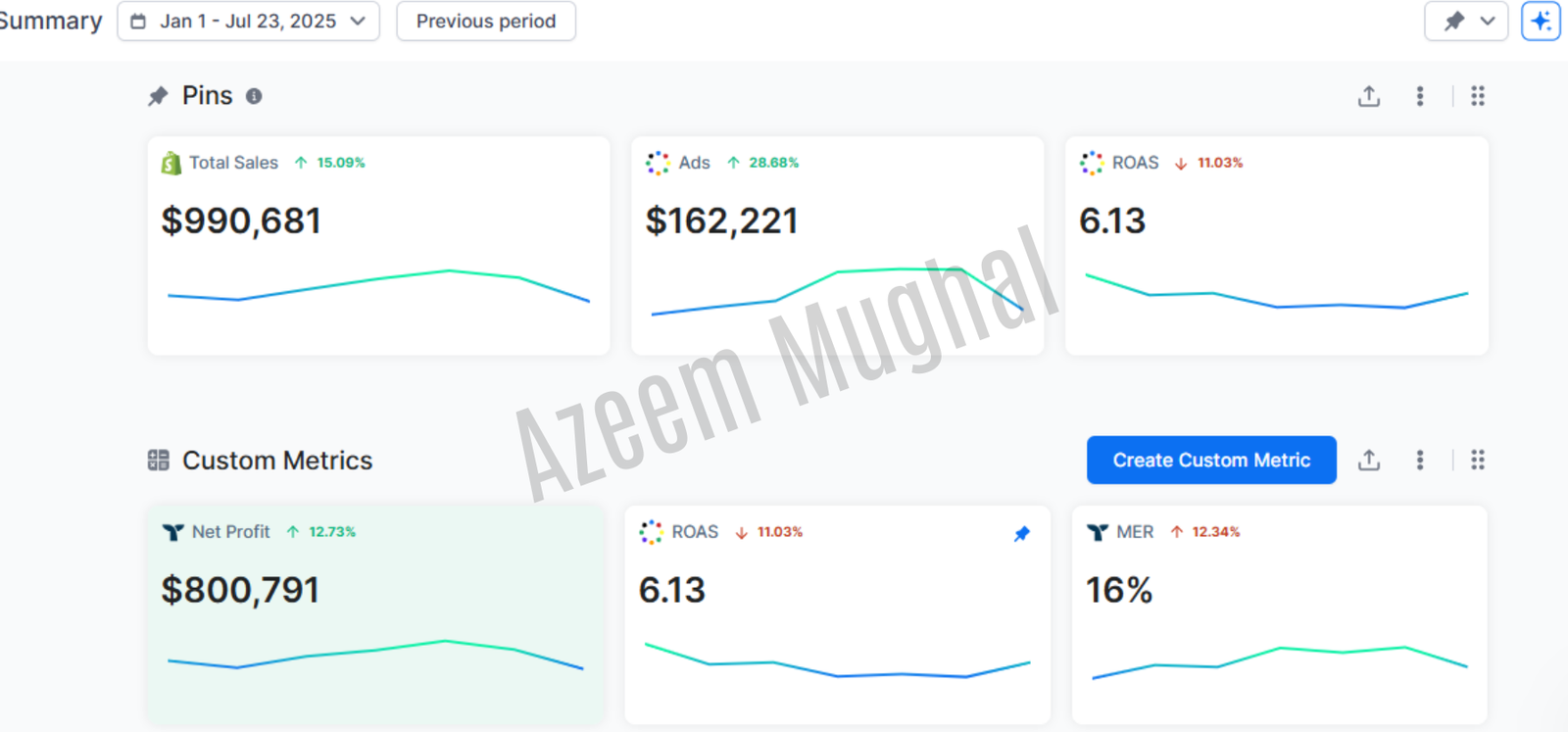Click the pinned ROAS value 6.13 in Pins
Screen dimensions: 1568x732
pyautogui.click(x=1112, y=221)
